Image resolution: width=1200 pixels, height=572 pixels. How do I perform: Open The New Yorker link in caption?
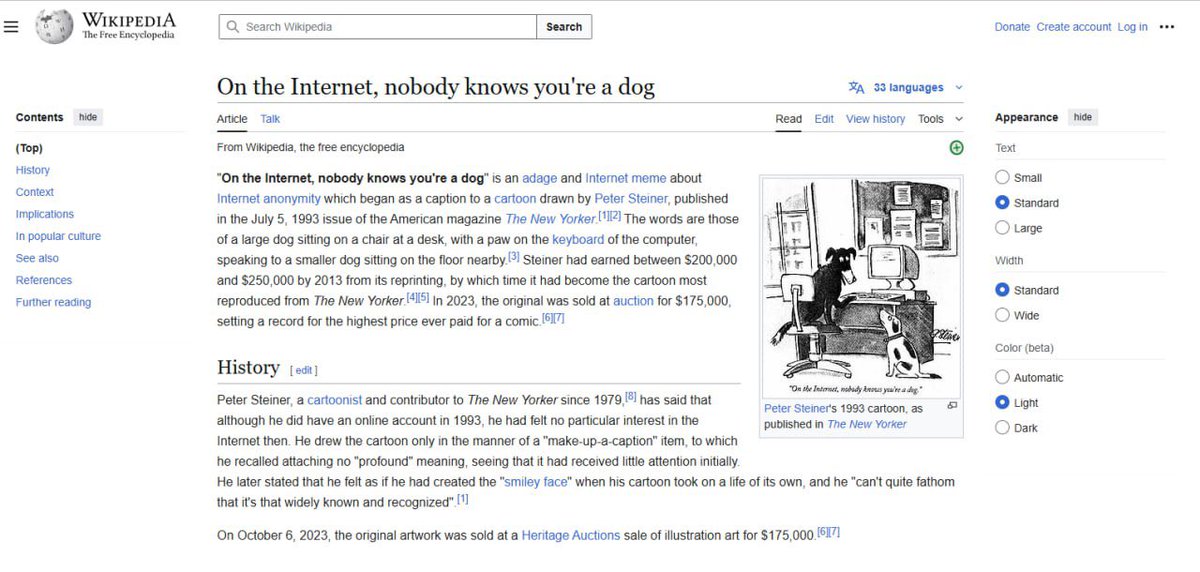click(x=866, y=424)
